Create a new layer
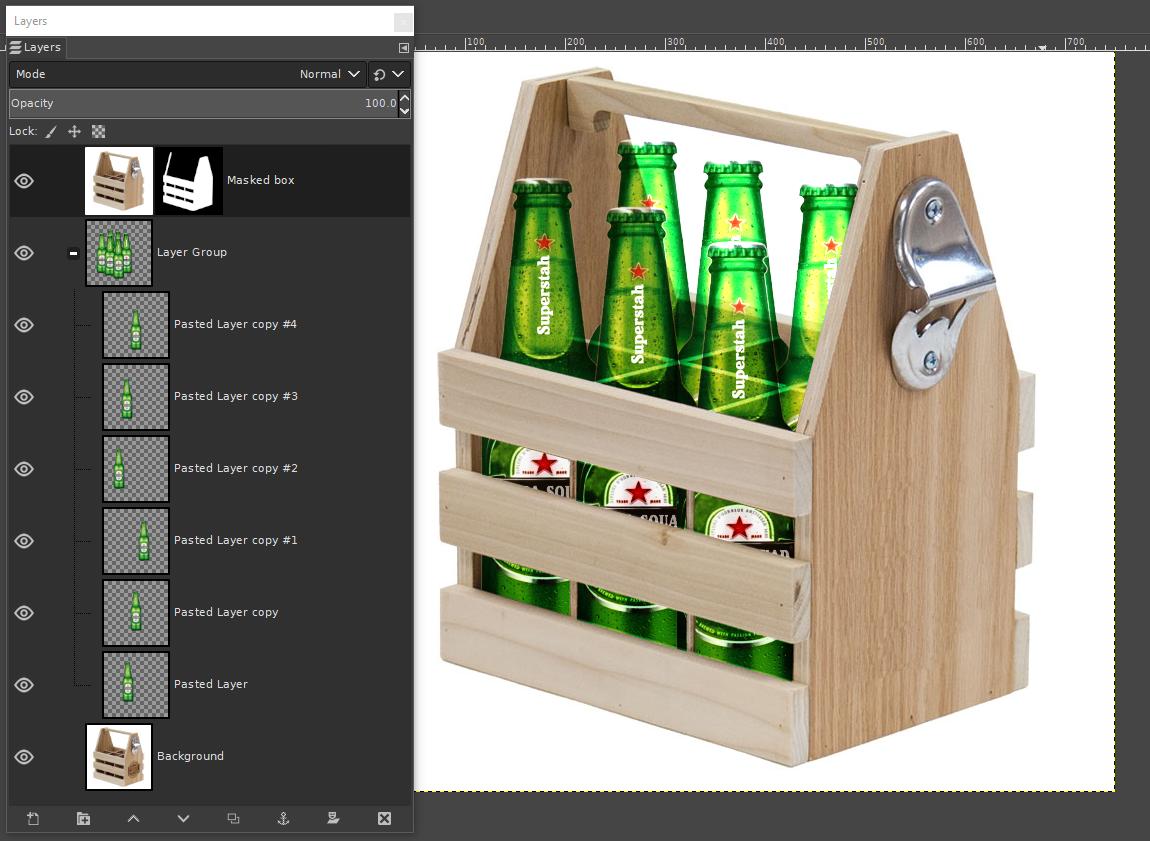Image resolution: width=1150 pixels, height=841 pixels. [33, 818]
